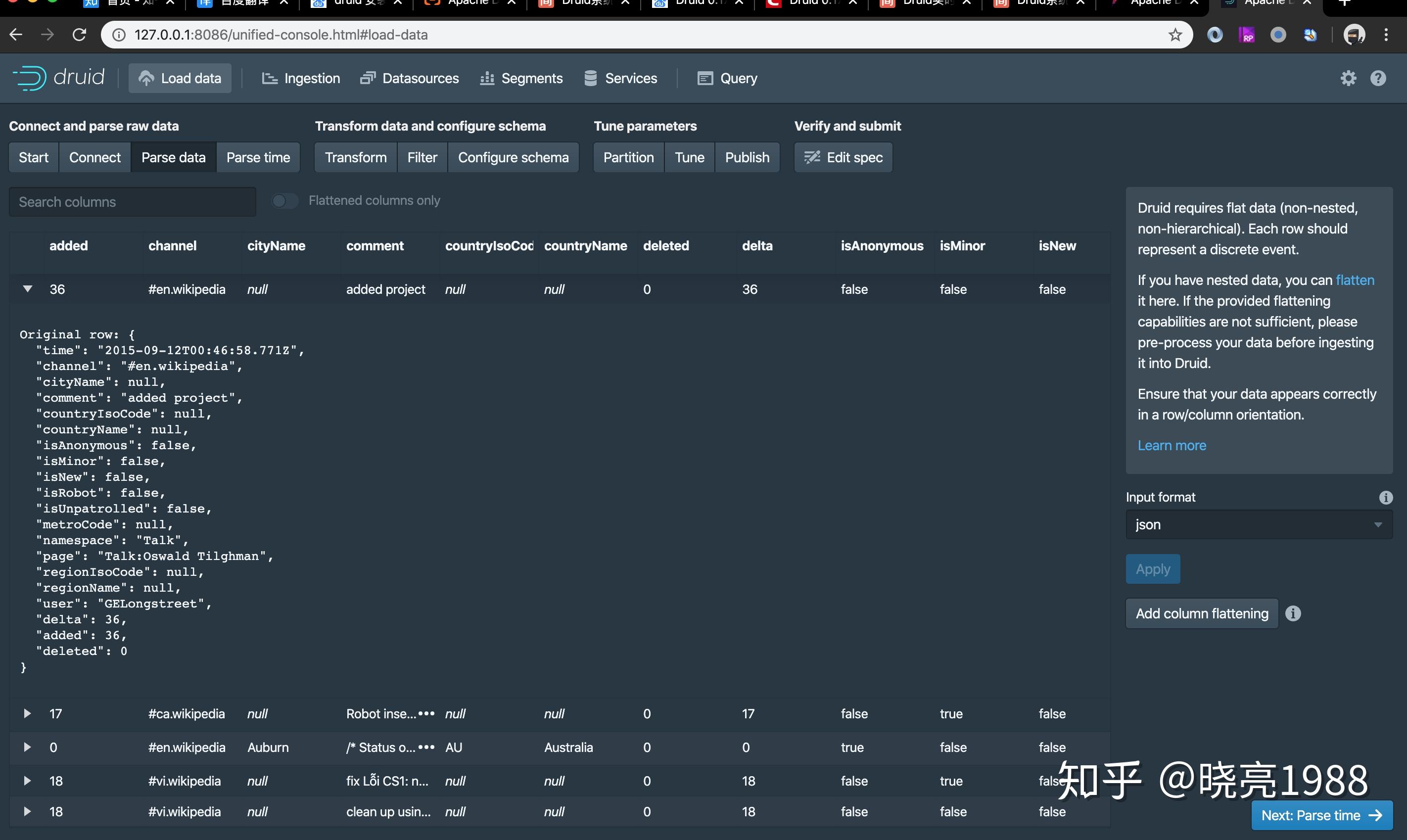Open the Learn more link
Viewport: 1407px width, 840px height.
[1172, 445]
